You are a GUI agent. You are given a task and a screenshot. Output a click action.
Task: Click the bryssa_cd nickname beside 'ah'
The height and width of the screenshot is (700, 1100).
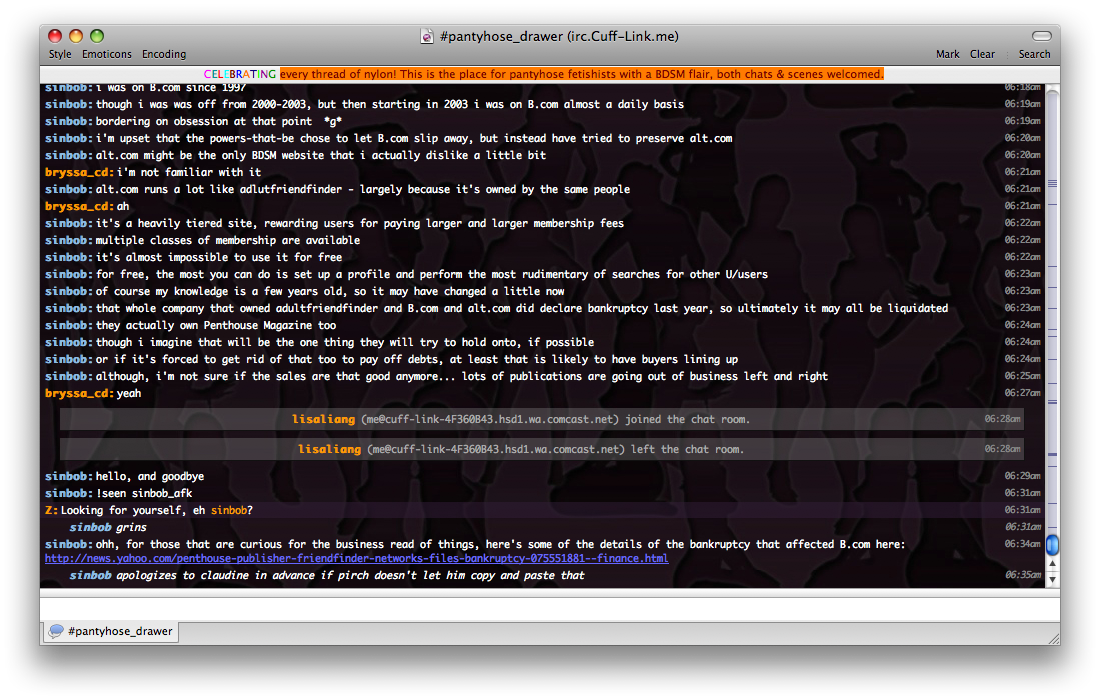point(79,206)
